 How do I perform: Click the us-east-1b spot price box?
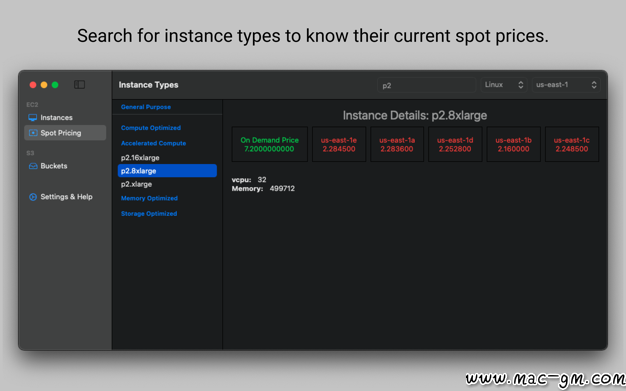coord(513,144)
